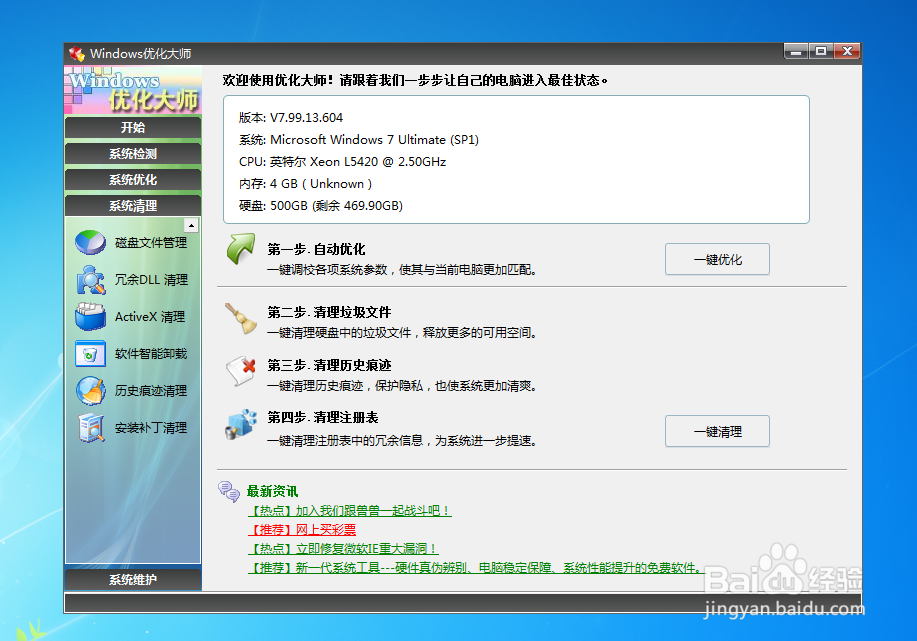
Task: Open the 系统检测 section
Action: (133, 154)
